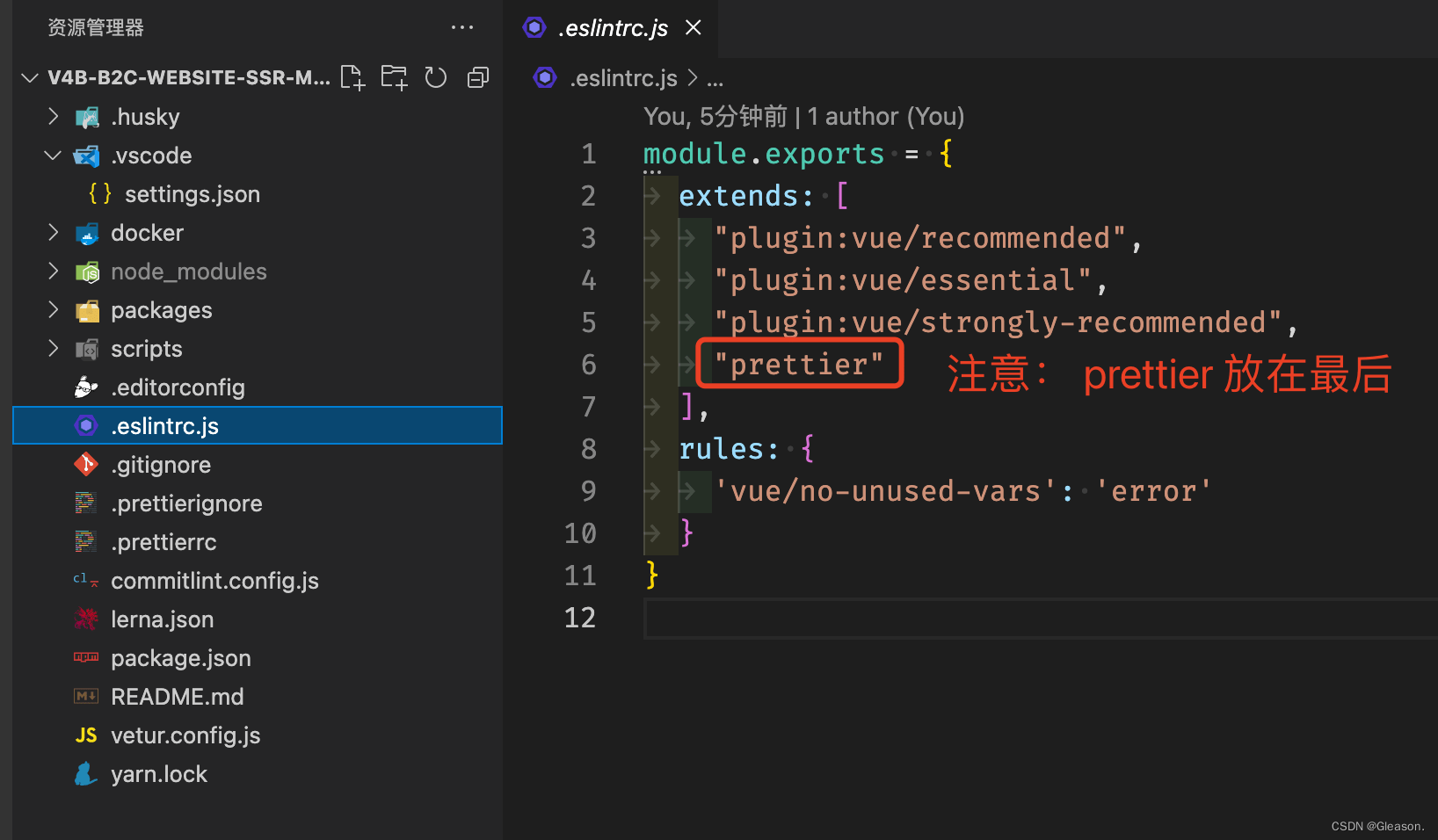
Task: Click the ESLint icon in the breadcrumb bar
Action: click(545, 77)
